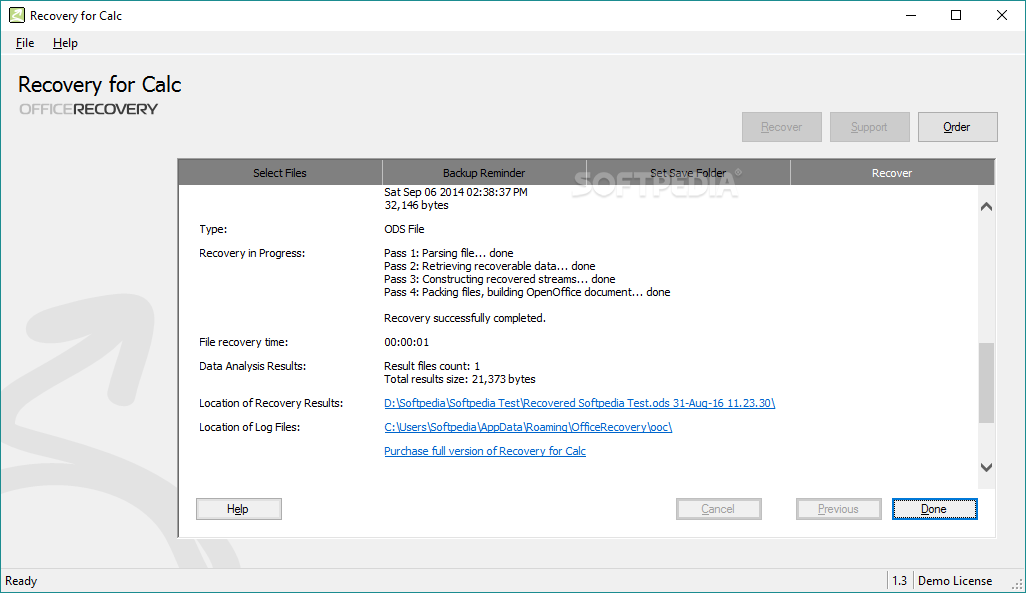1026x593 pixels.
Task: Open the log files location link
Action: tap(527, 427)
